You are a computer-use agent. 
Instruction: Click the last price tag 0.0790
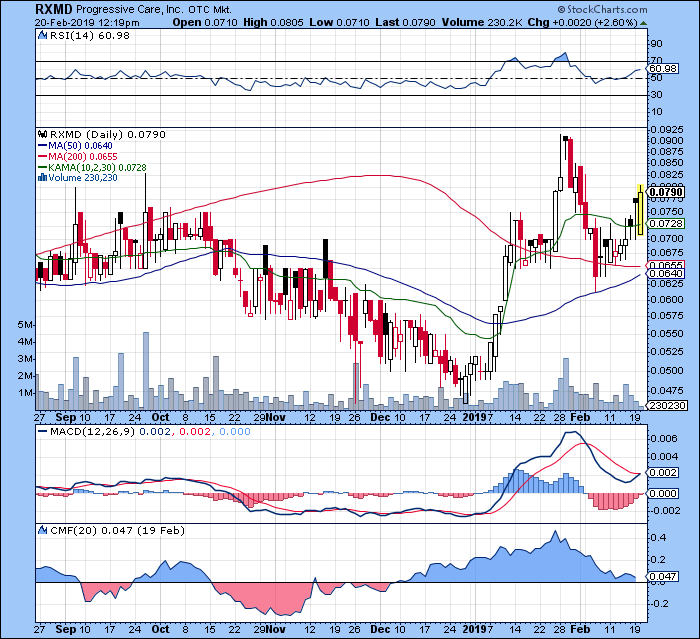point(666,192)
